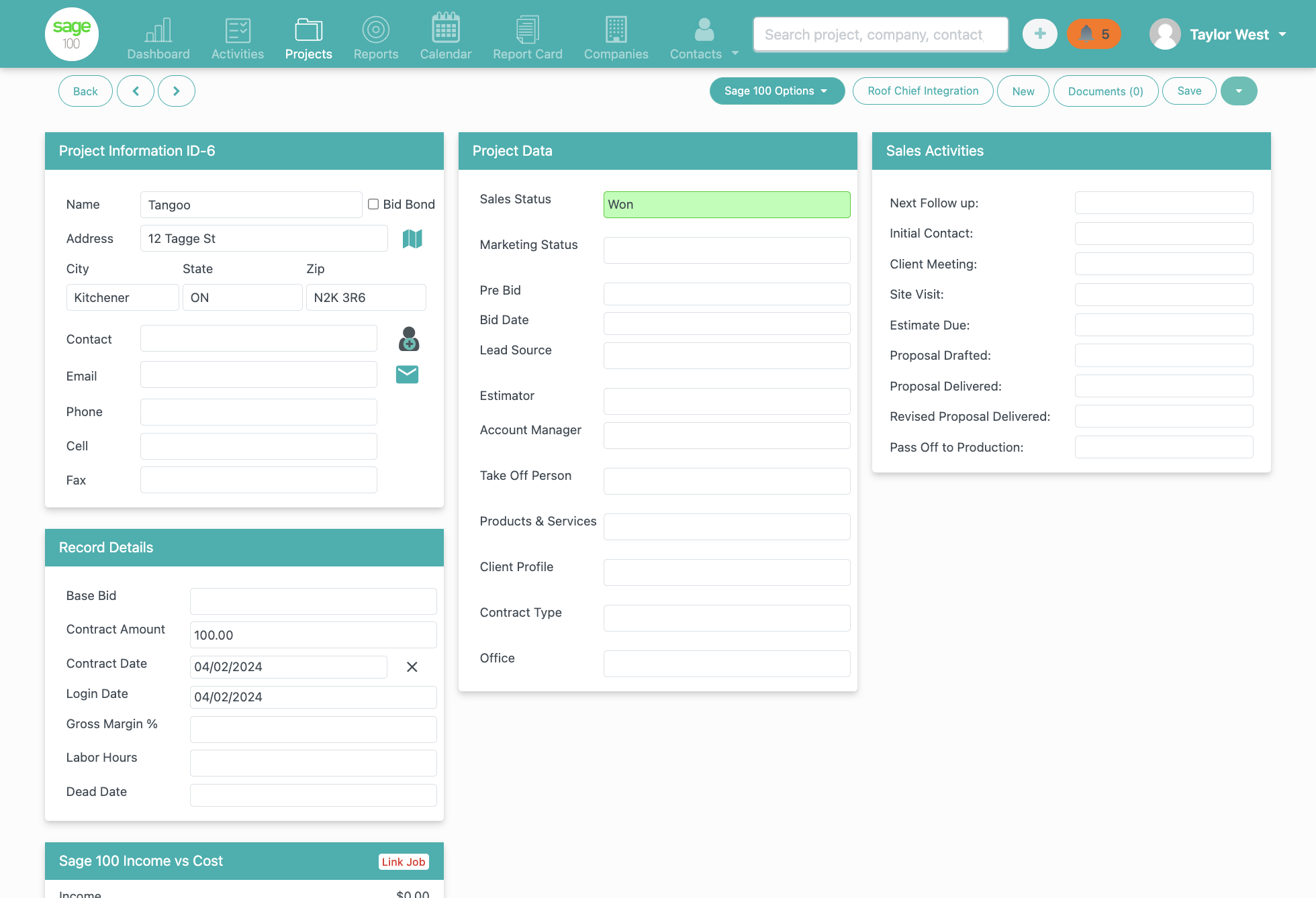This screenshot has width=1316, height=898.
Task: Click the Link Job button
Action: (404, 862)
